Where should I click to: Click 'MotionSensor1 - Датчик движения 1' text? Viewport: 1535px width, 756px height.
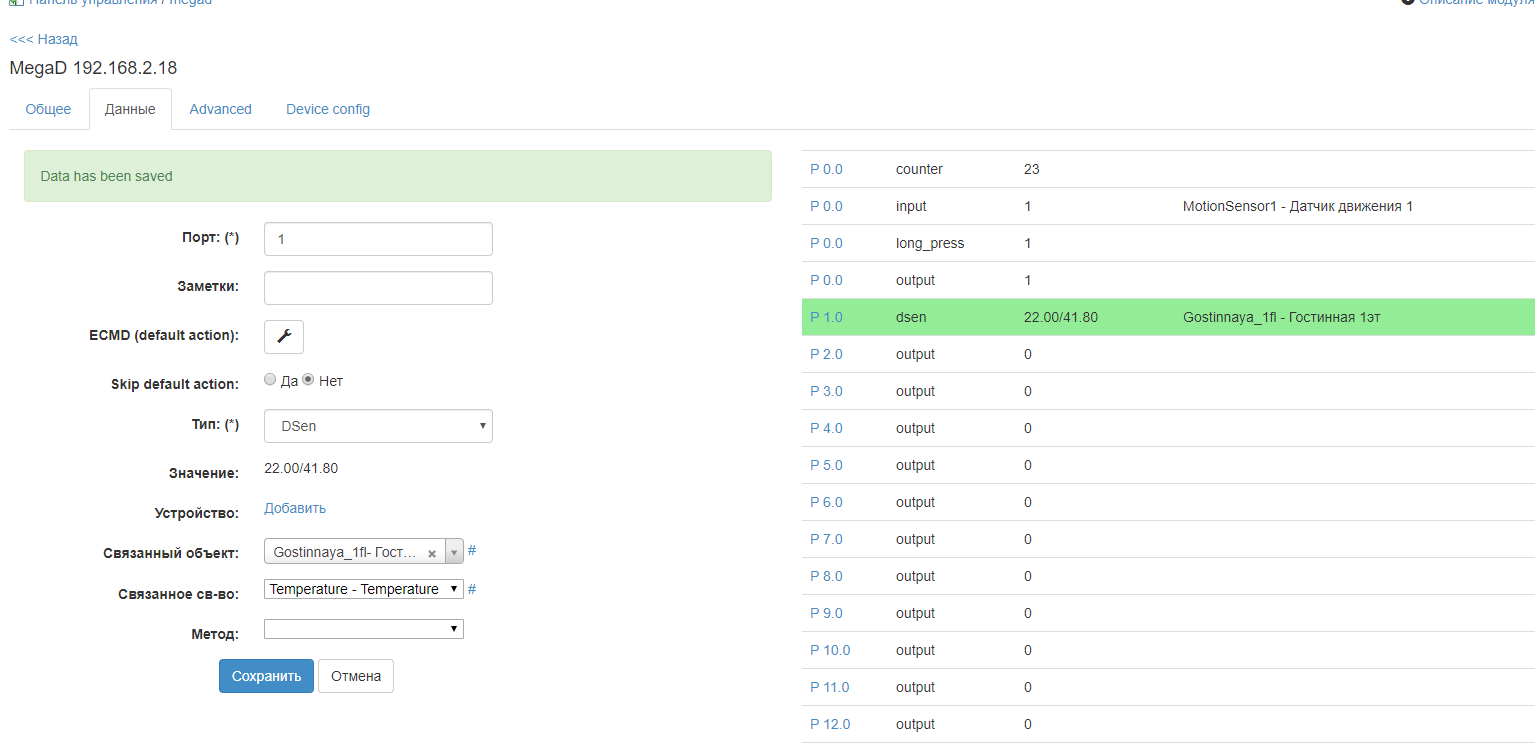[x=1298, y=206]
